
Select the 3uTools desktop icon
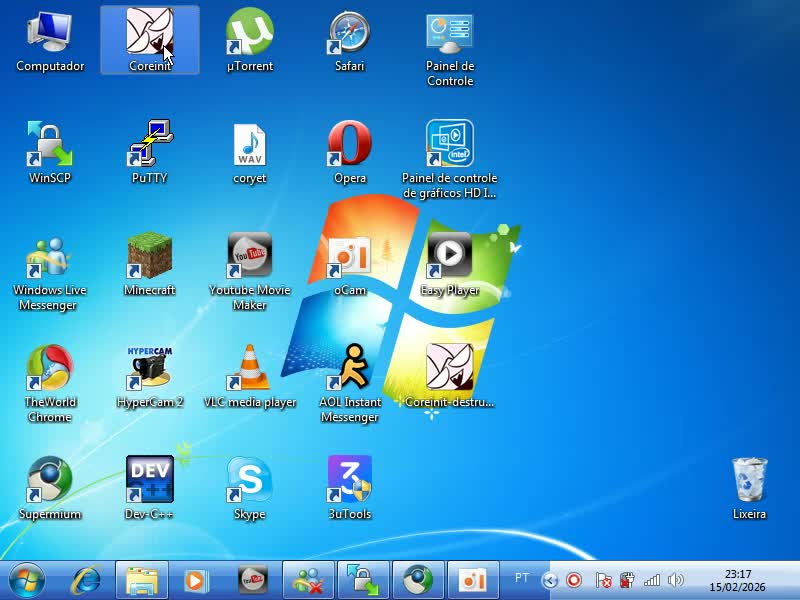click(x=349, y=482)
